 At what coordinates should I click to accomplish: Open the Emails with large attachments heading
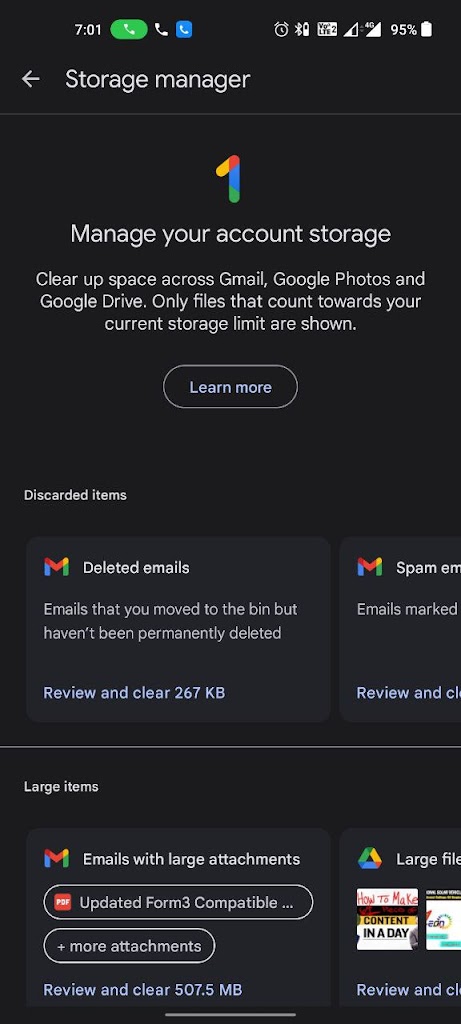(191, 859)
